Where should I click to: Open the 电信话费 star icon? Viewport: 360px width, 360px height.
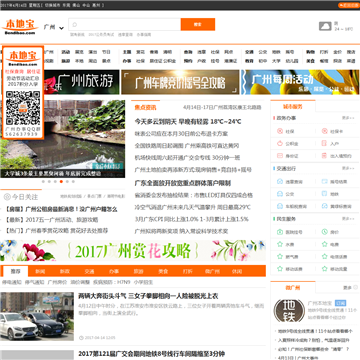tap(324, 257)
